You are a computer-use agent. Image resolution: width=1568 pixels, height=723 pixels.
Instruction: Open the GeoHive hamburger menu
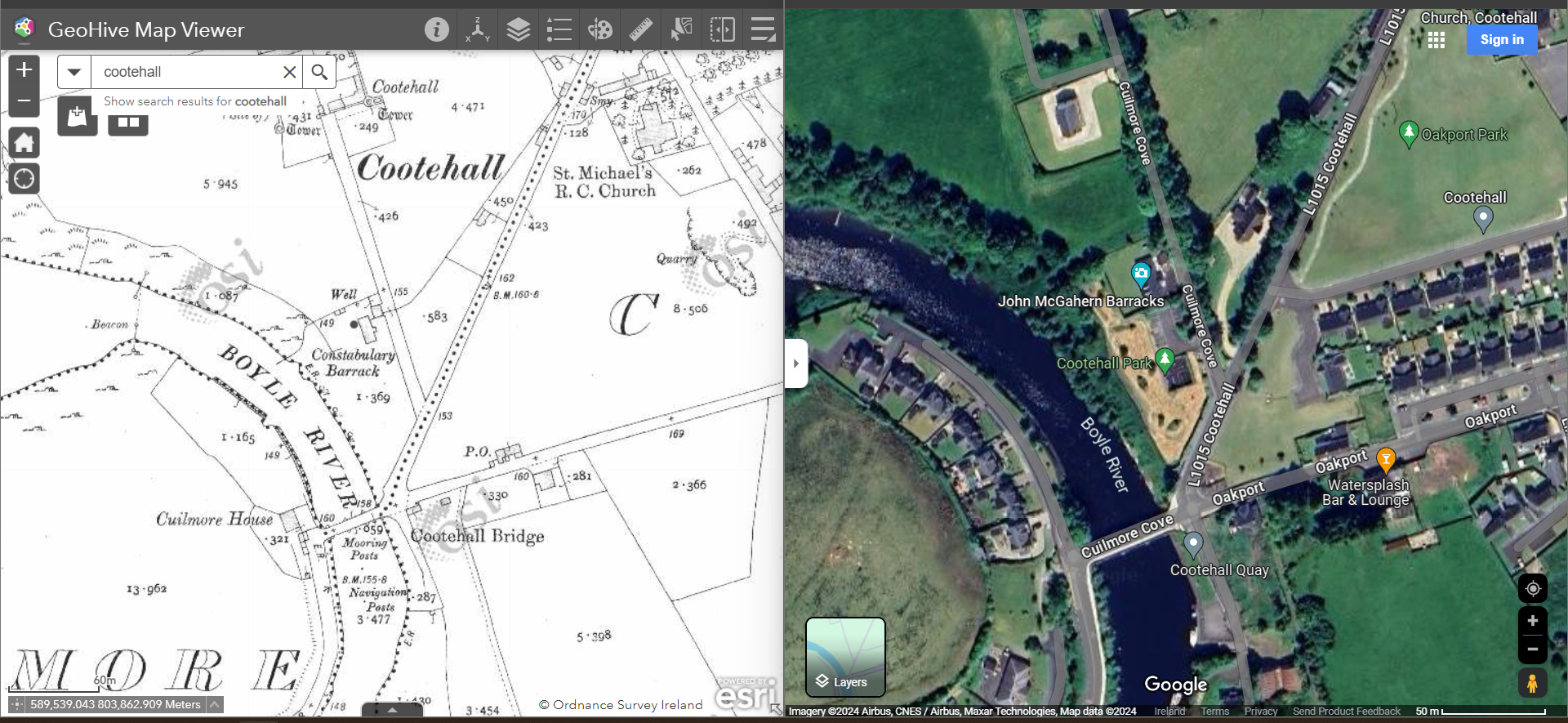[x=763, y=29]
